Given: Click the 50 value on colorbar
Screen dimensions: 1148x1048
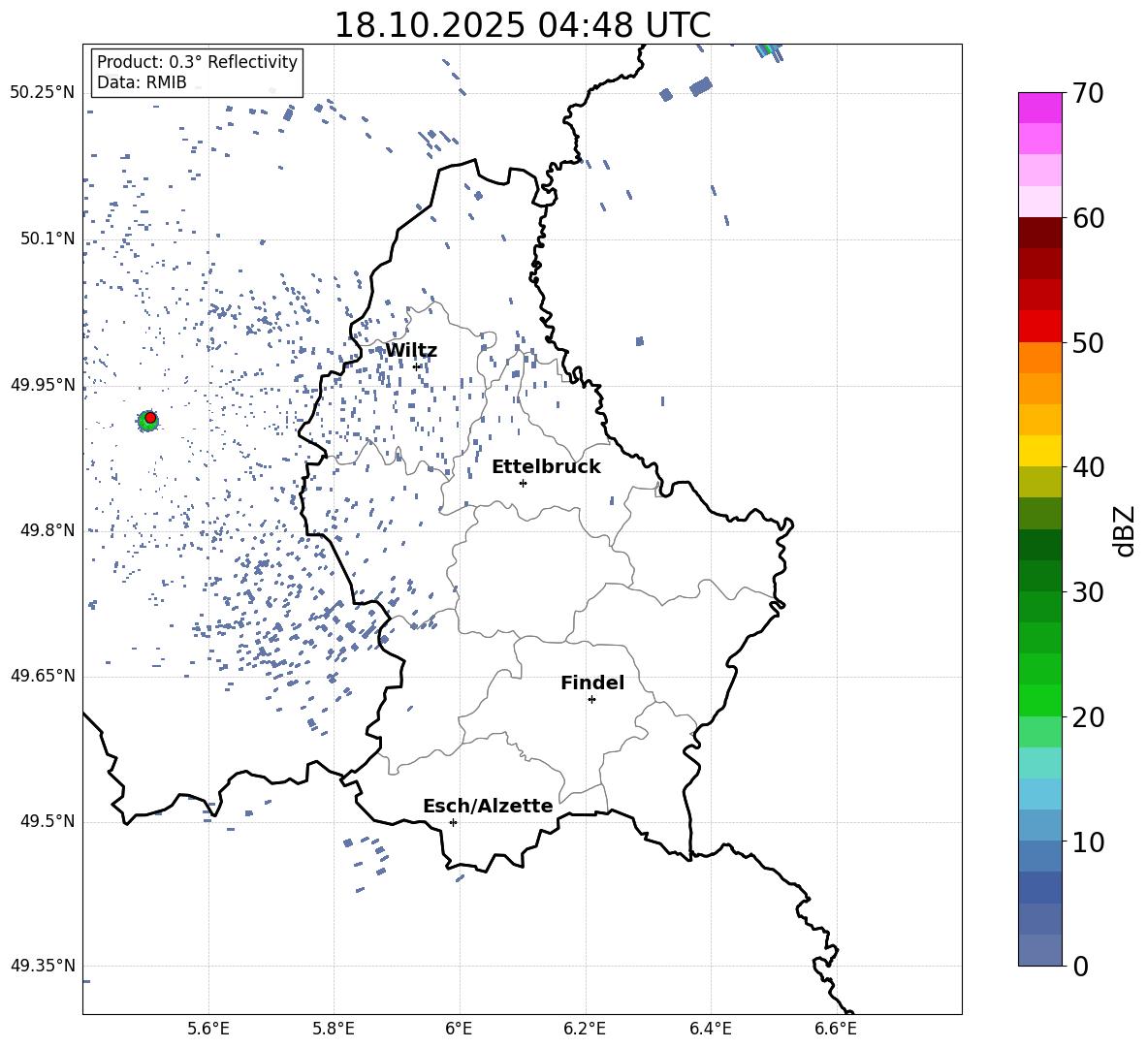Looking at the screenshot, I should (x=1089, y=342).
